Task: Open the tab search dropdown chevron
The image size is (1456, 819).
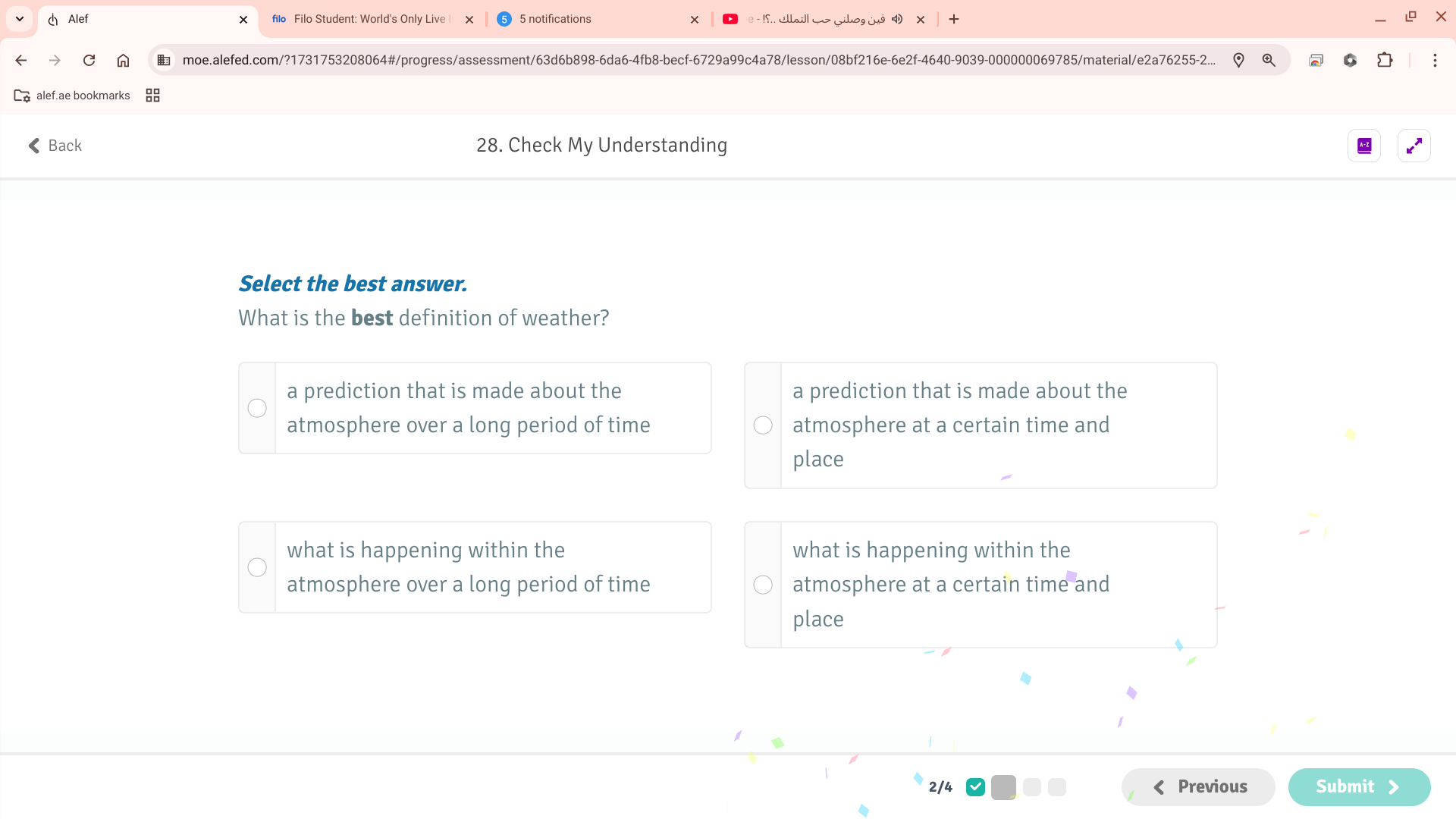Action: 19,19
